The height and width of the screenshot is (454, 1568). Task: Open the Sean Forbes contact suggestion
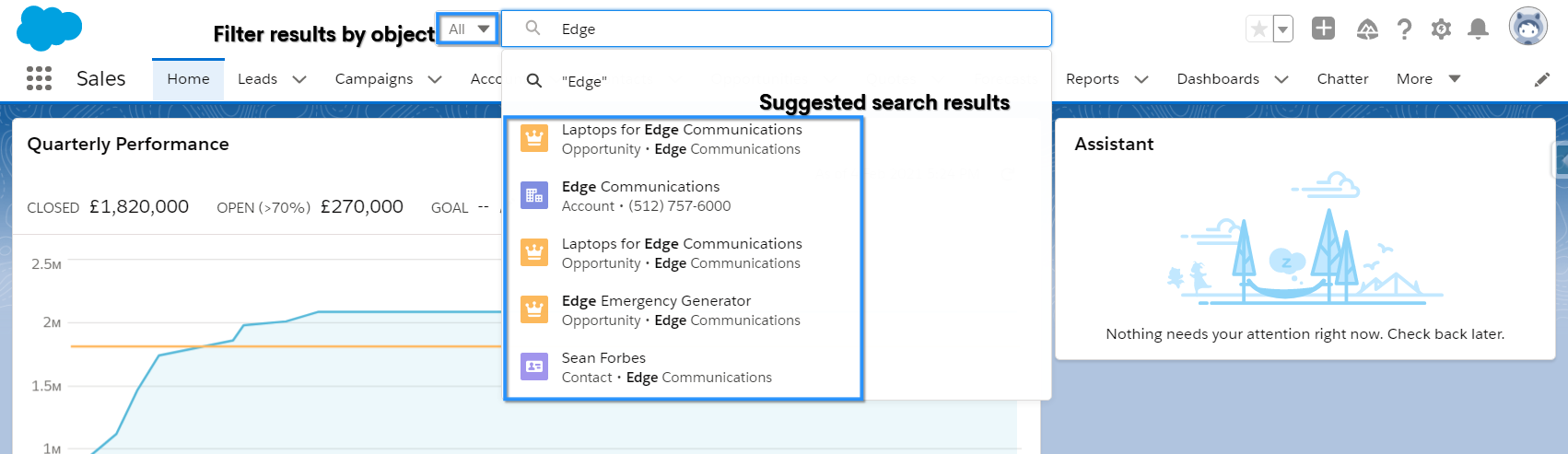coord(603,367)
